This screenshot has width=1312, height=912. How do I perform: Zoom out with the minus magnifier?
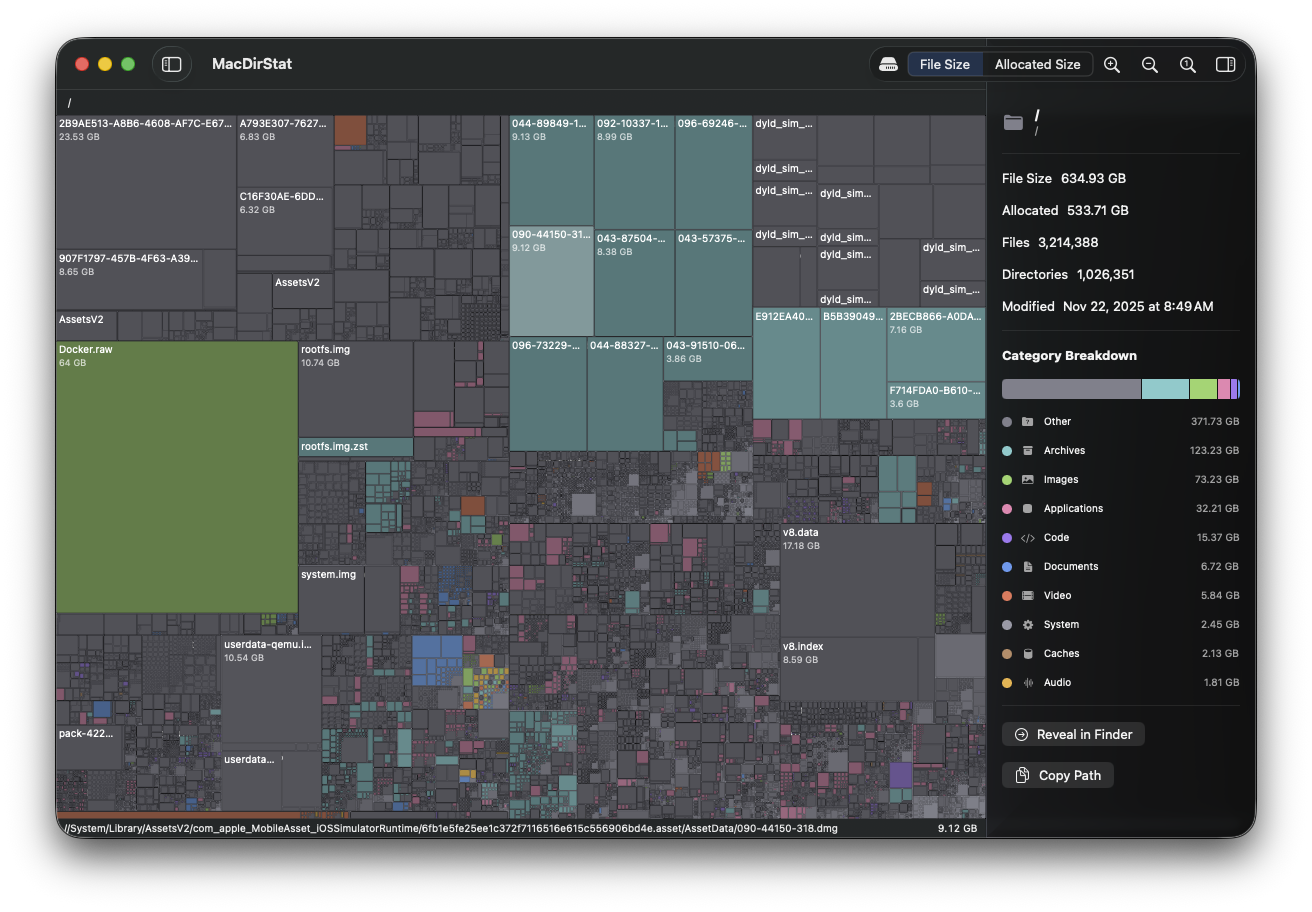(1150, 64)
